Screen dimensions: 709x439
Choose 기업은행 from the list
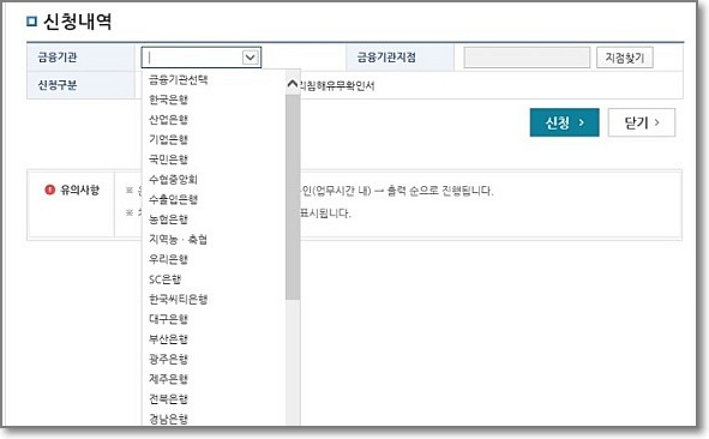pyautogui.click(x=168, y=139)
